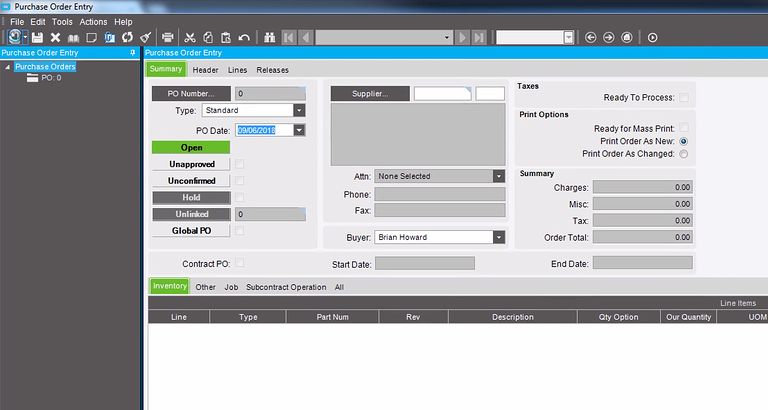Viewport: 768px width, 410px height.
Task: Expand the Buyer dropdown showing Brian Howard
Action: click(499, 238)
